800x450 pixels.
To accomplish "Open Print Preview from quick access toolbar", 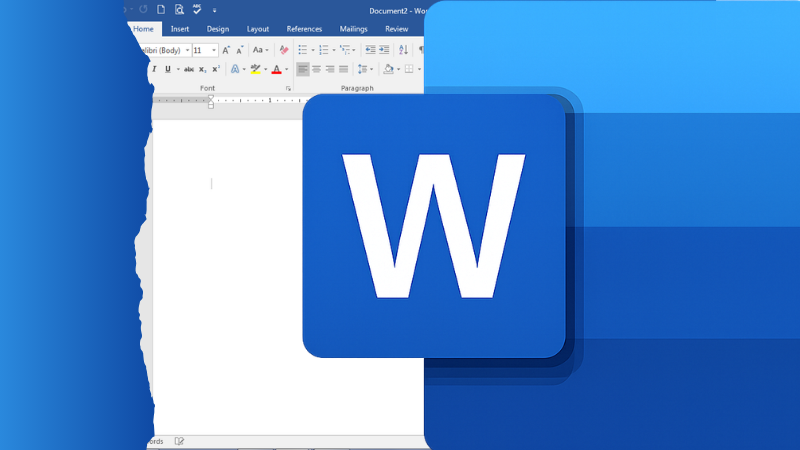I will tap(179, 10).
